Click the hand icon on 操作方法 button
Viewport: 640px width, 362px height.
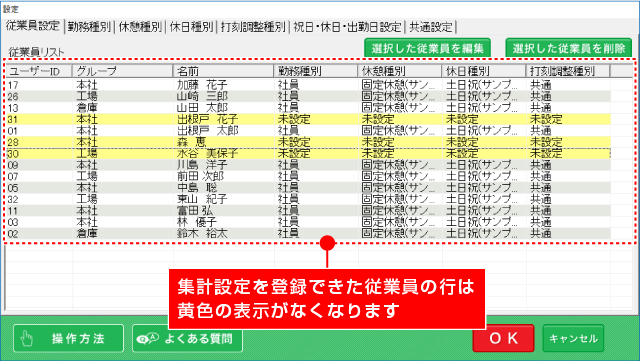click(27, 338)
